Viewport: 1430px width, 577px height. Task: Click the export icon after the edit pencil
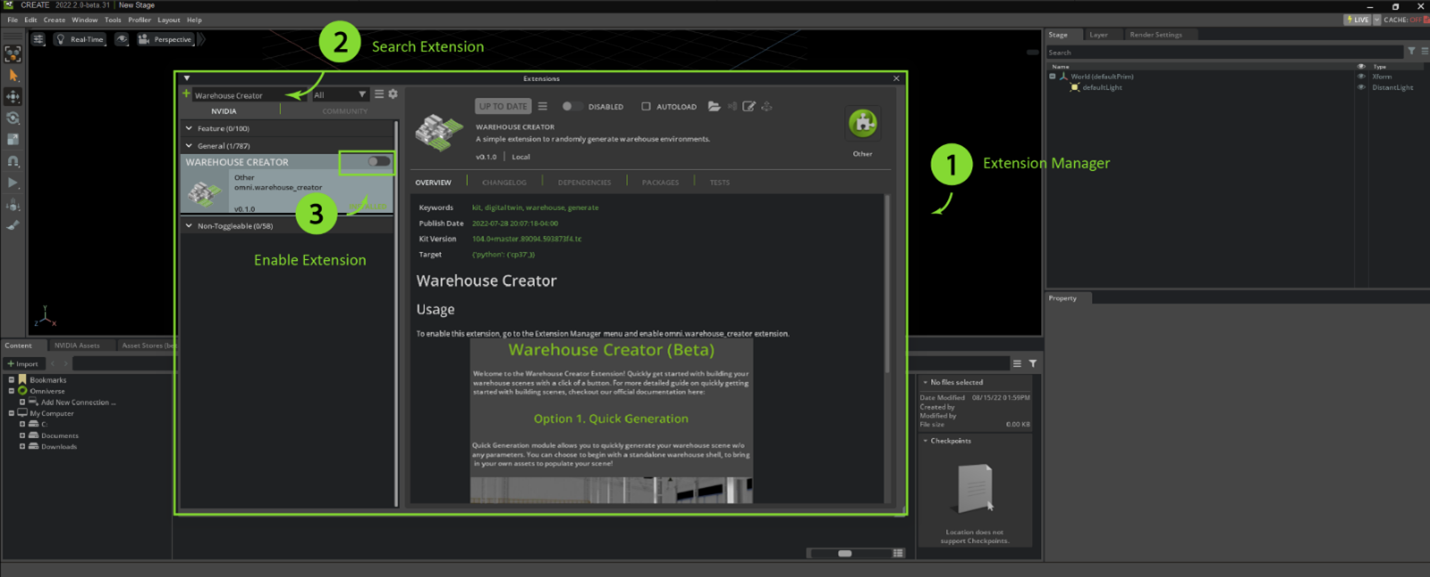tap(767, 106)
